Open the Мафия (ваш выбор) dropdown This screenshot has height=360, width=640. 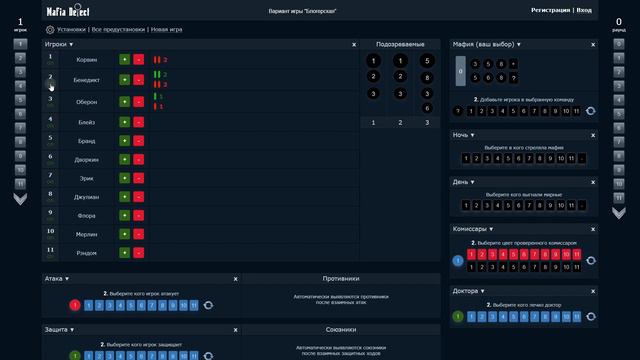(x=519, y=44)
